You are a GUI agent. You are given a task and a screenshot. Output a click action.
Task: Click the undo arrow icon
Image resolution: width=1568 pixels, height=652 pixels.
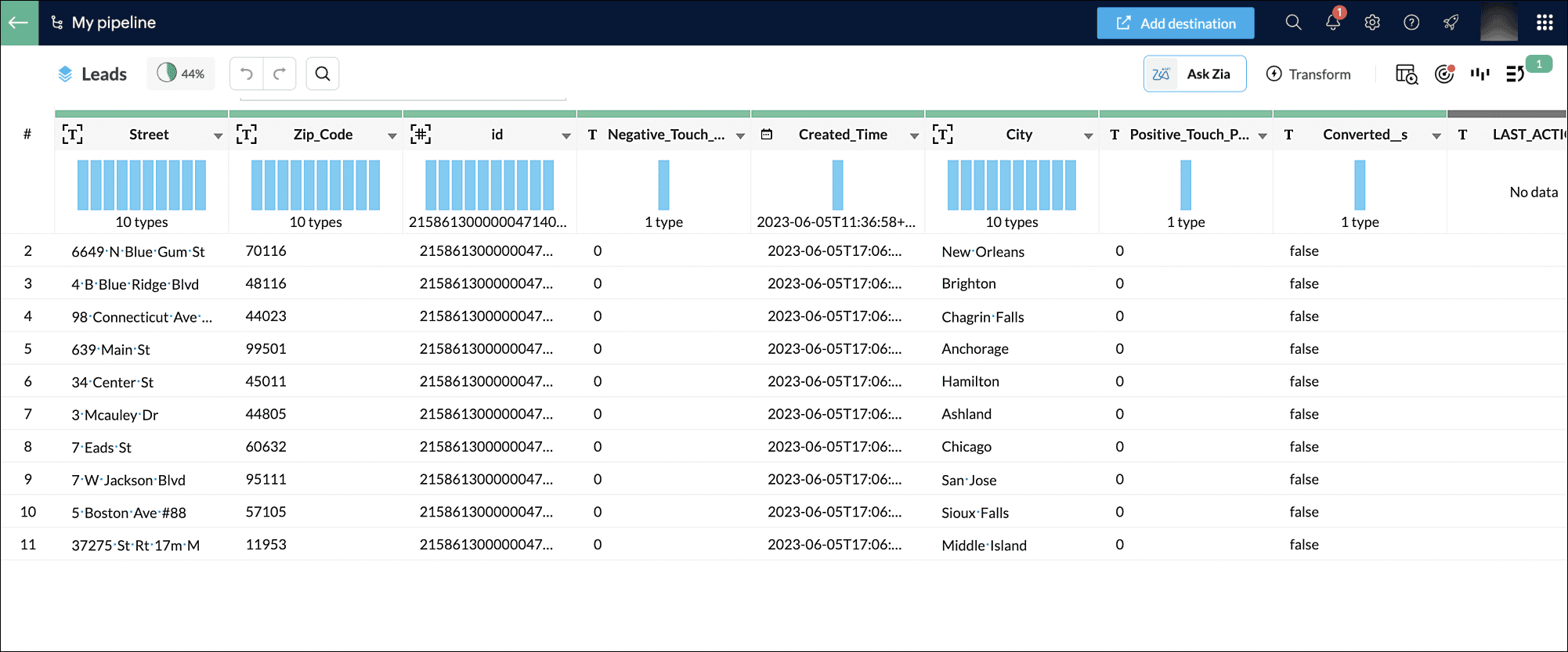click(x=247, y=74)
